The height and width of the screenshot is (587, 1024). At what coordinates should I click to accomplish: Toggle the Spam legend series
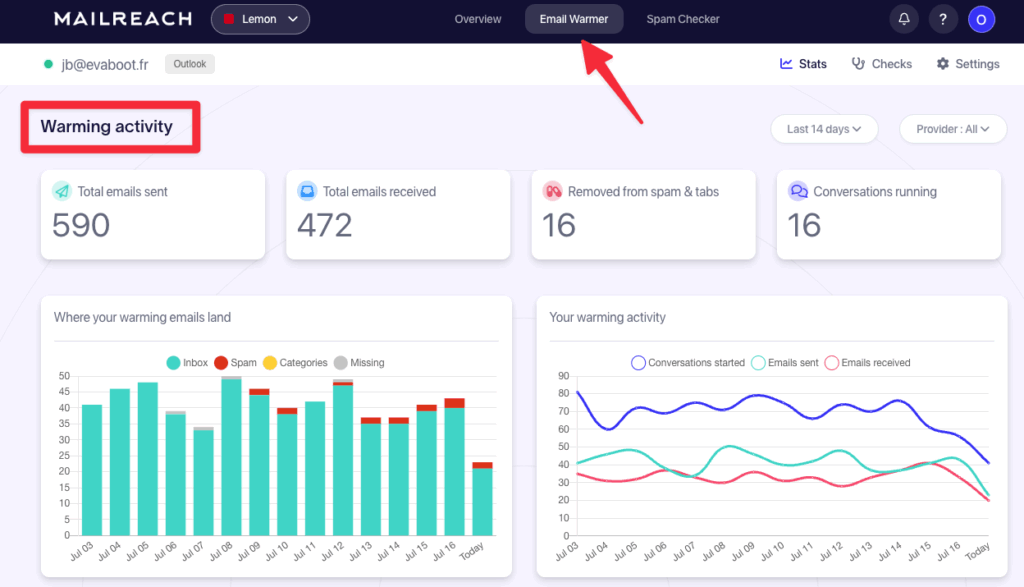pyautogui.click(x=235, y=362)
